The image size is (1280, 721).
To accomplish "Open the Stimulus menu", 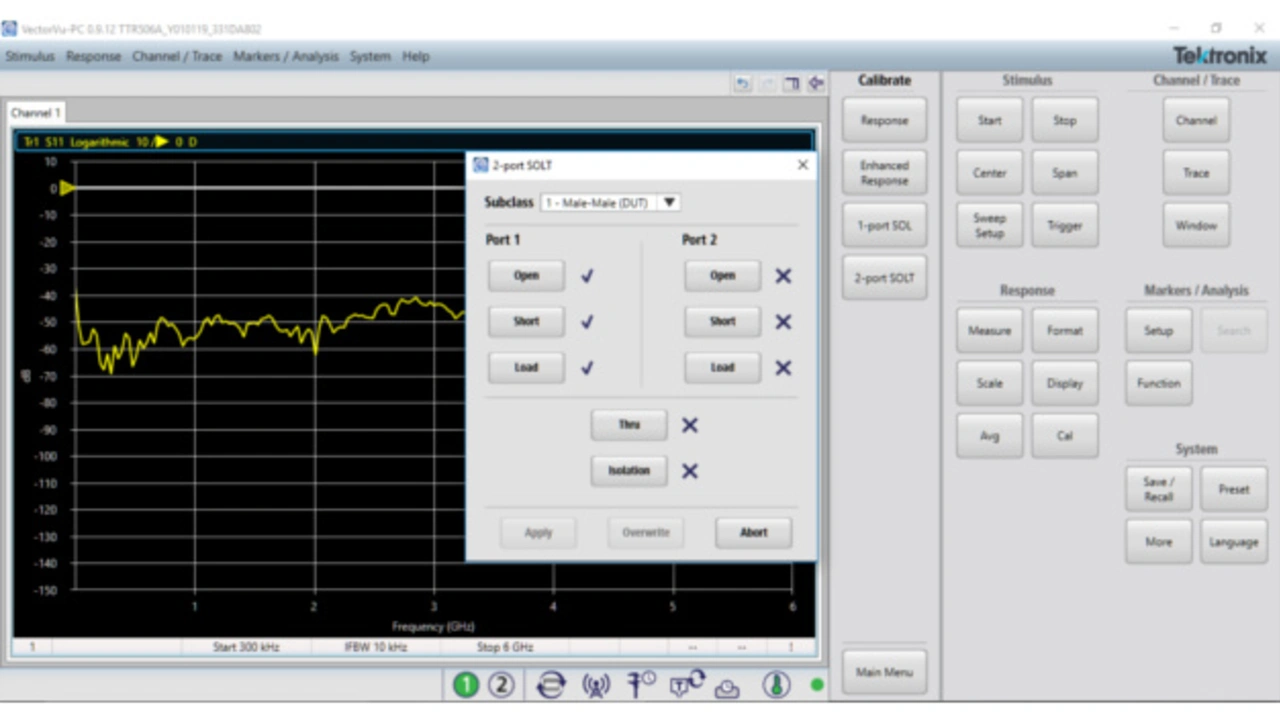I will (x=30, y=57).
